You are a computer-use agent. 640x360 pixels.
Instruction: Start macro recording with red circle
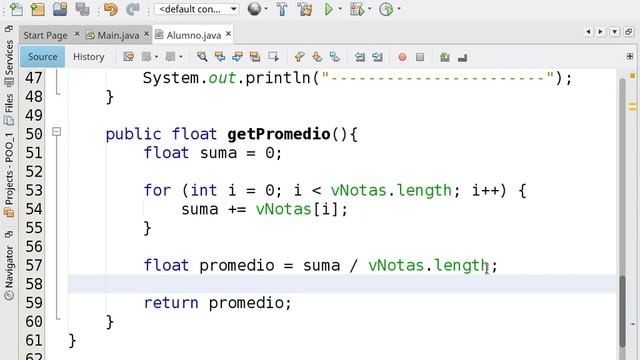pos(402,57)
